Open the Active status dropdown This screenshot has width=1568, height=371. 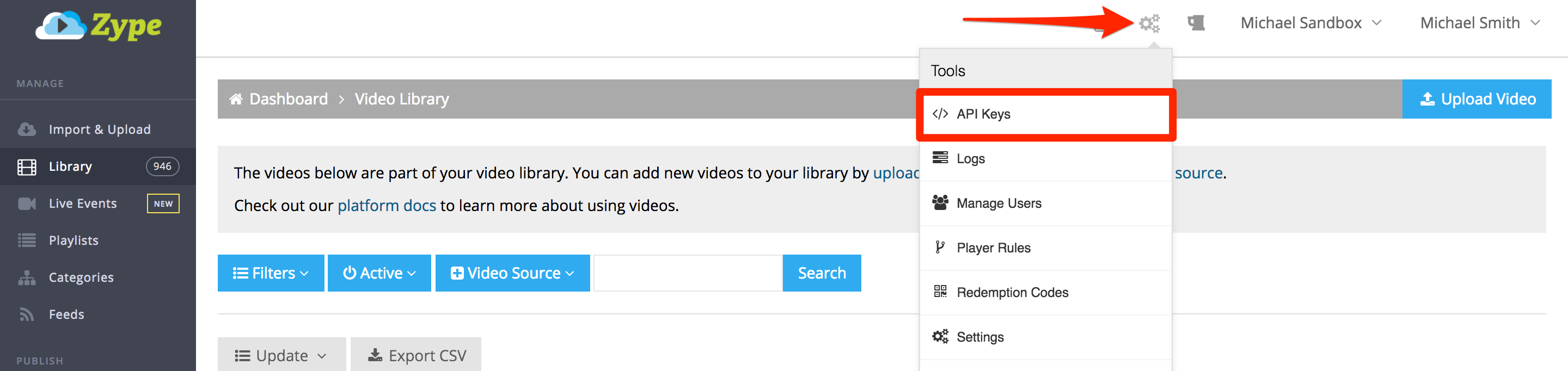pyautogui.click(x=378, y=274)
